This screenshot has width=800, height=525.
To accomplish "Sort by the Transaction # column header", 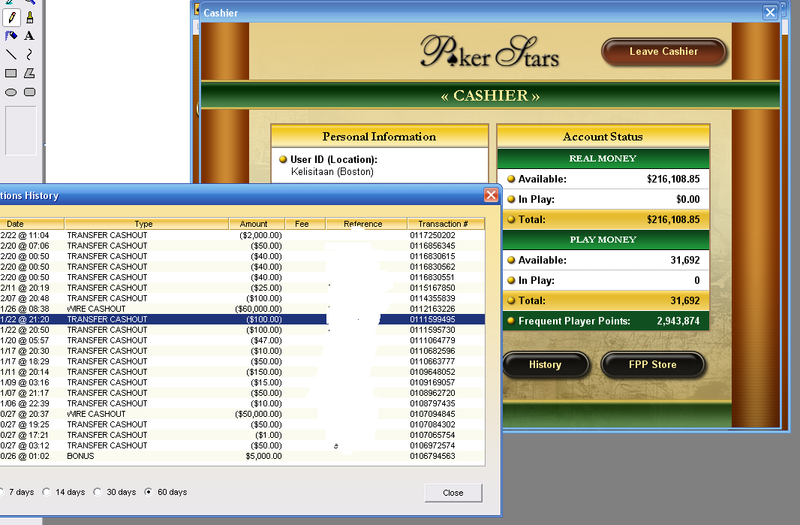I will click(x=446, y=224).
